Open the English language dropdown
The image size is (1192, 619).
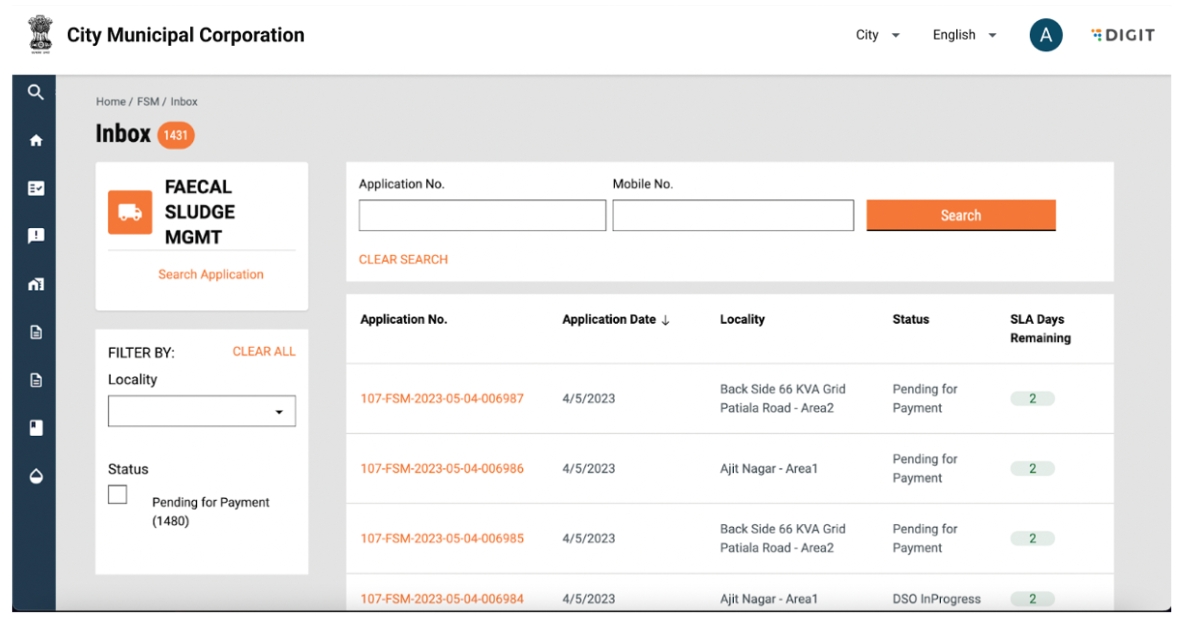[964, 35]
